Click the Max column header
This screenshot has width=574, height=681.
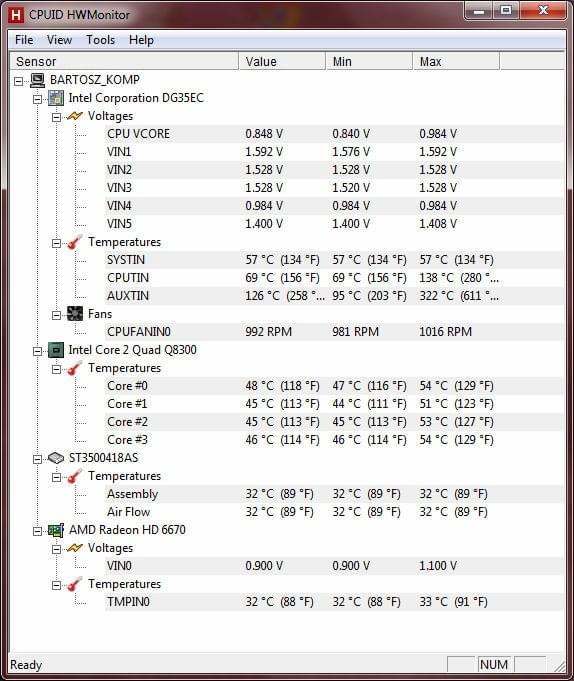coord(456,62)
